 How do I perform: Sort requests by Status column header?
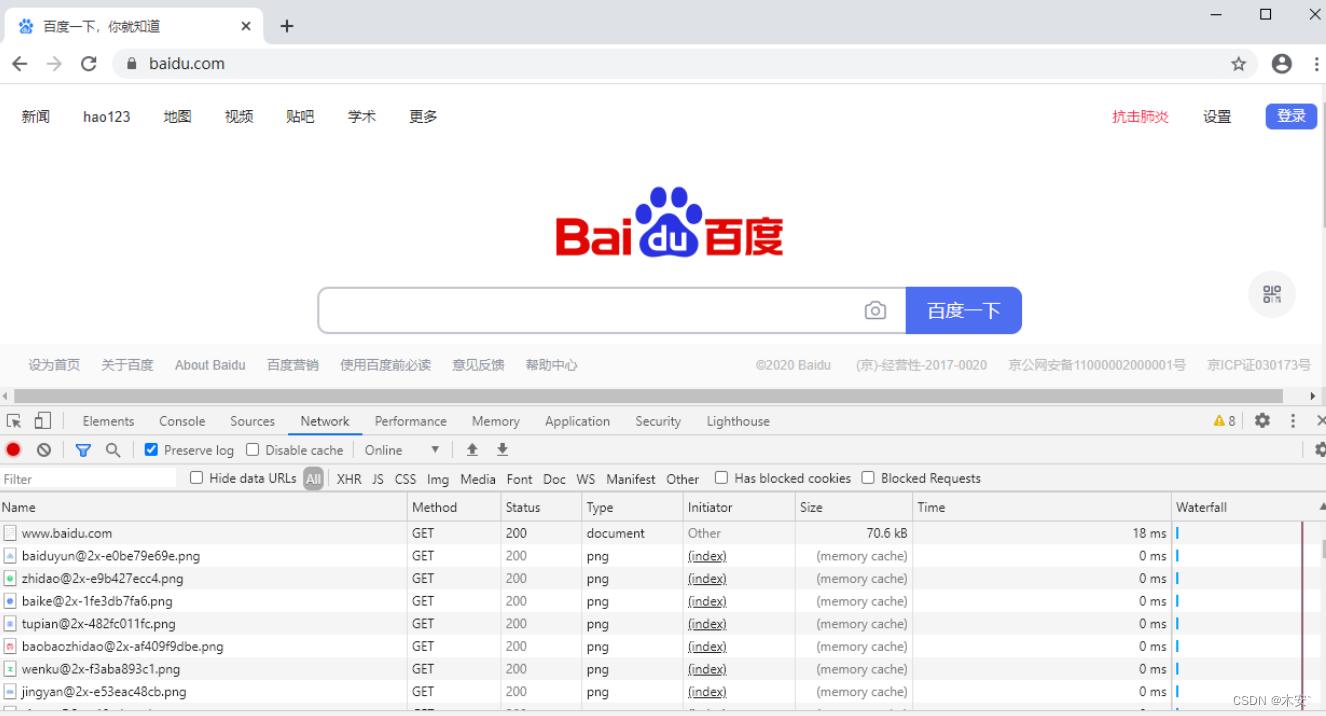[x=541, y=507]
